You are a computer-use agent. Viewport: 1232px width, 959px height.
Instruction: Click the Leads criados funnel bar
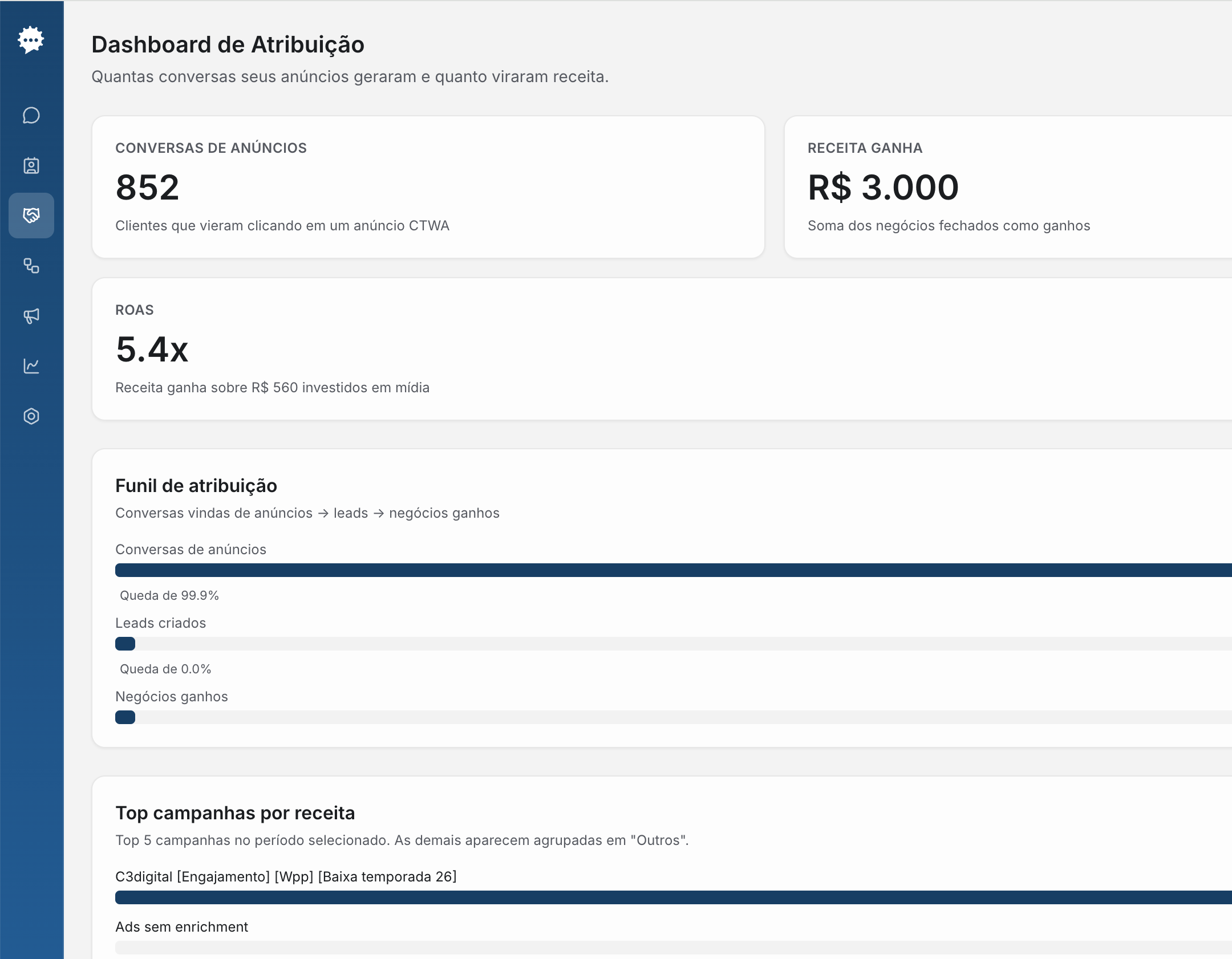coord(674,644)
